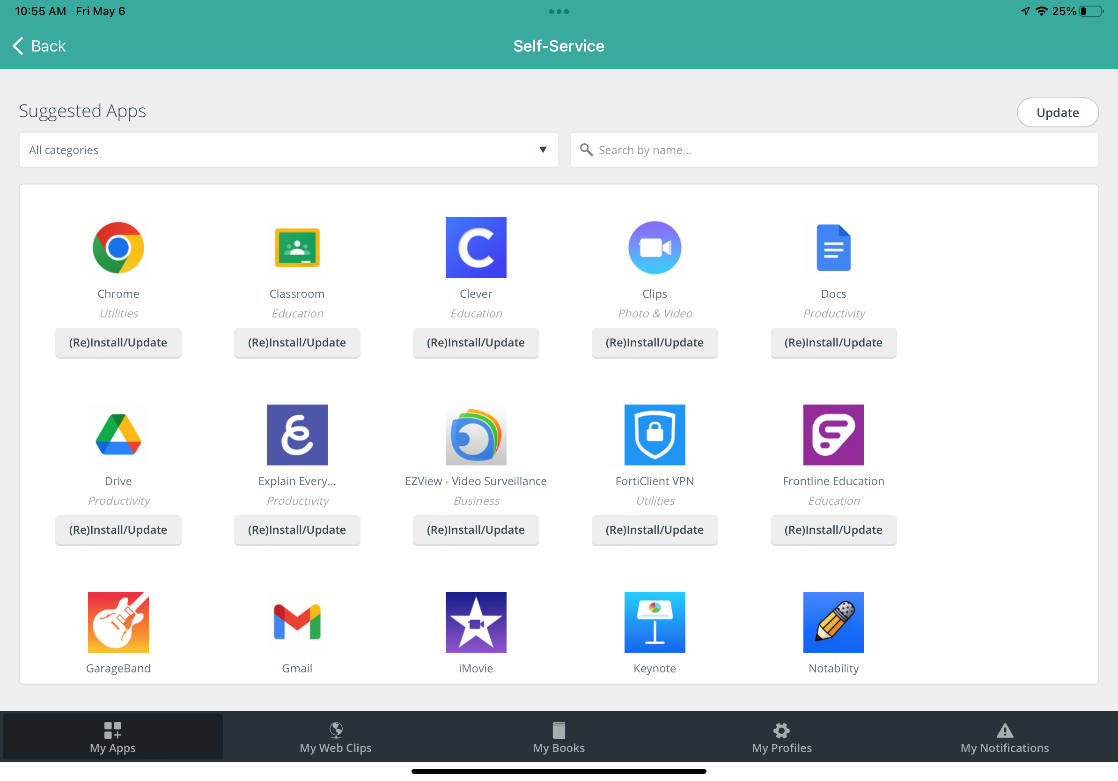Image resolution: width=1118 pixels, height=781 pixels.
Task: Click the Photo & Video category label
Action: coord(655,313)
